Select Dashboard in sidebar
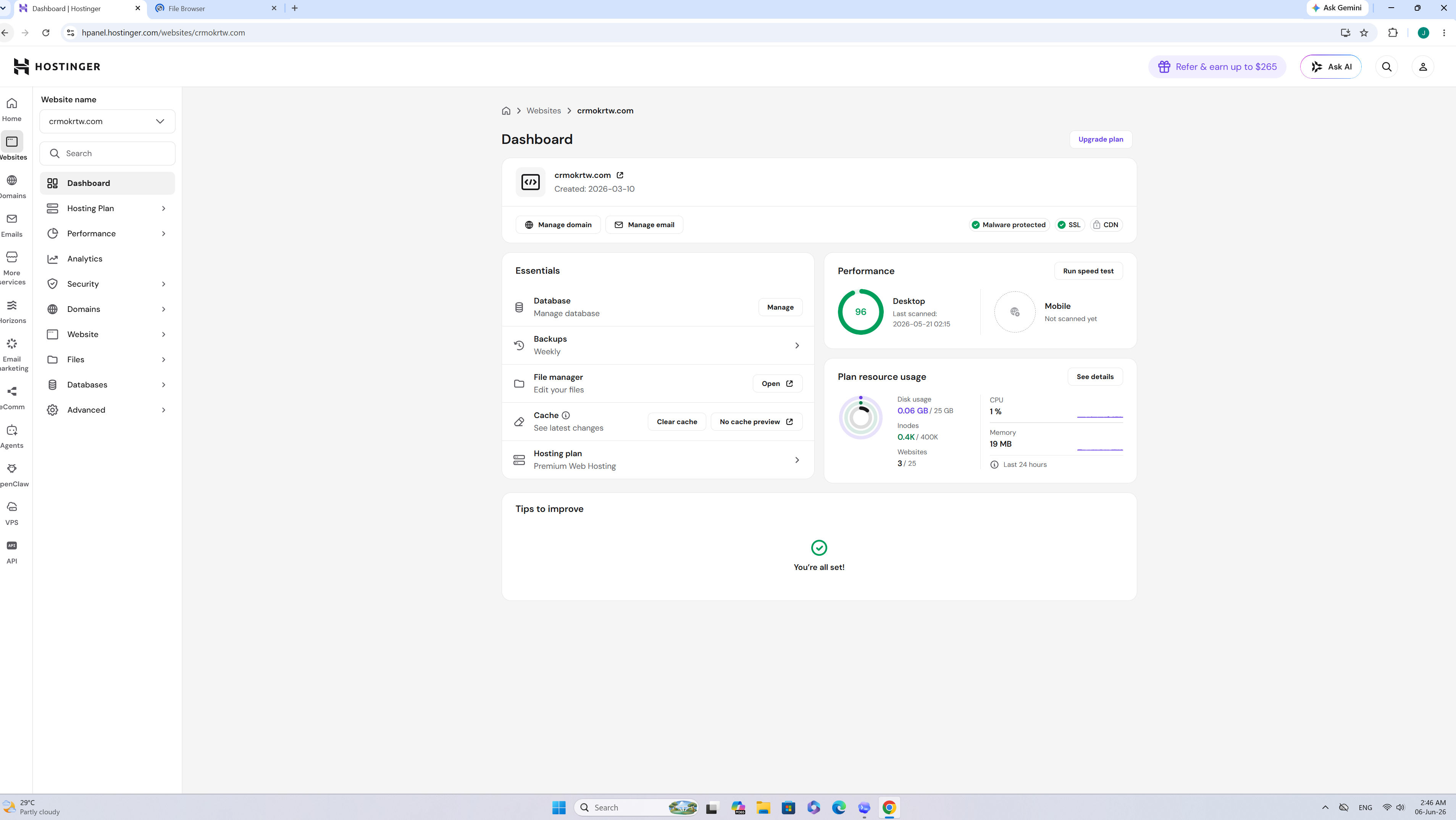The image size is (1456, 820). point(107,183)
